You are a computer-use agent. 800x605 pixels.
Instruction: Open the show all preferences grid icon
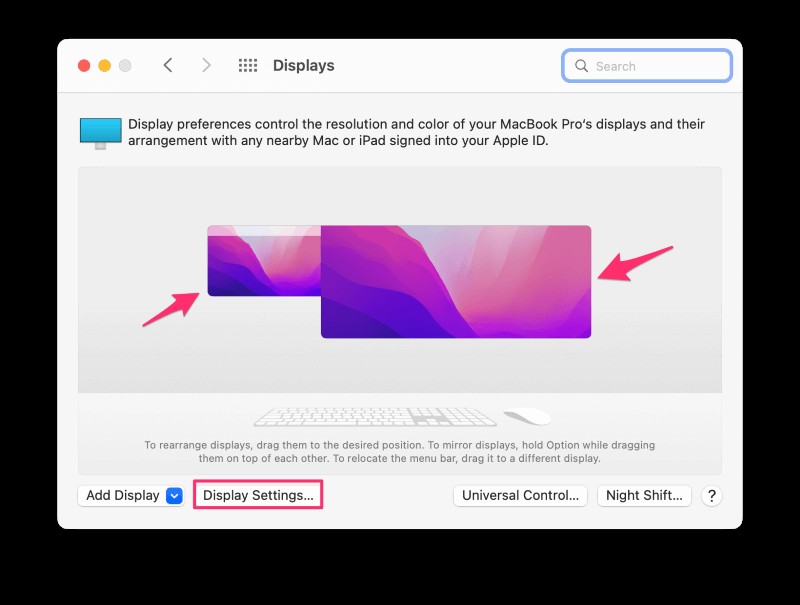tap(247, 65)
